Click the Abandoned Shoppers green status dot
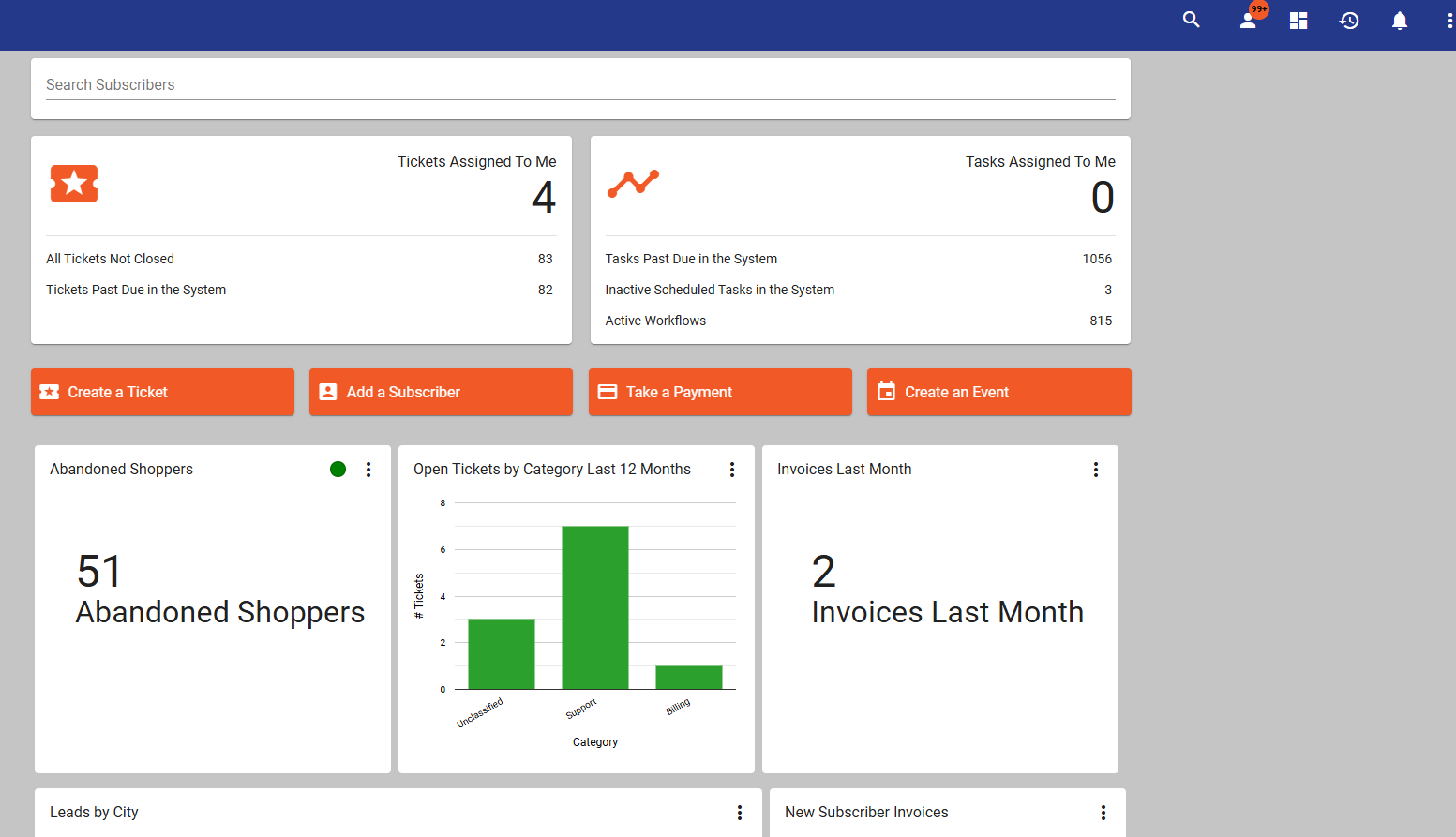Viewport: 1456px width, 837px height. [x=338, y=470]
